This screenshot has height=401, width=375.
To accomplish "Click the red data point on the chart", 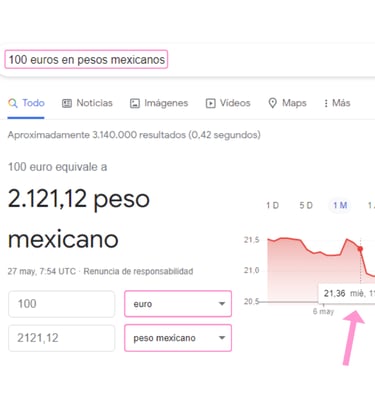I will coord(360,249).
